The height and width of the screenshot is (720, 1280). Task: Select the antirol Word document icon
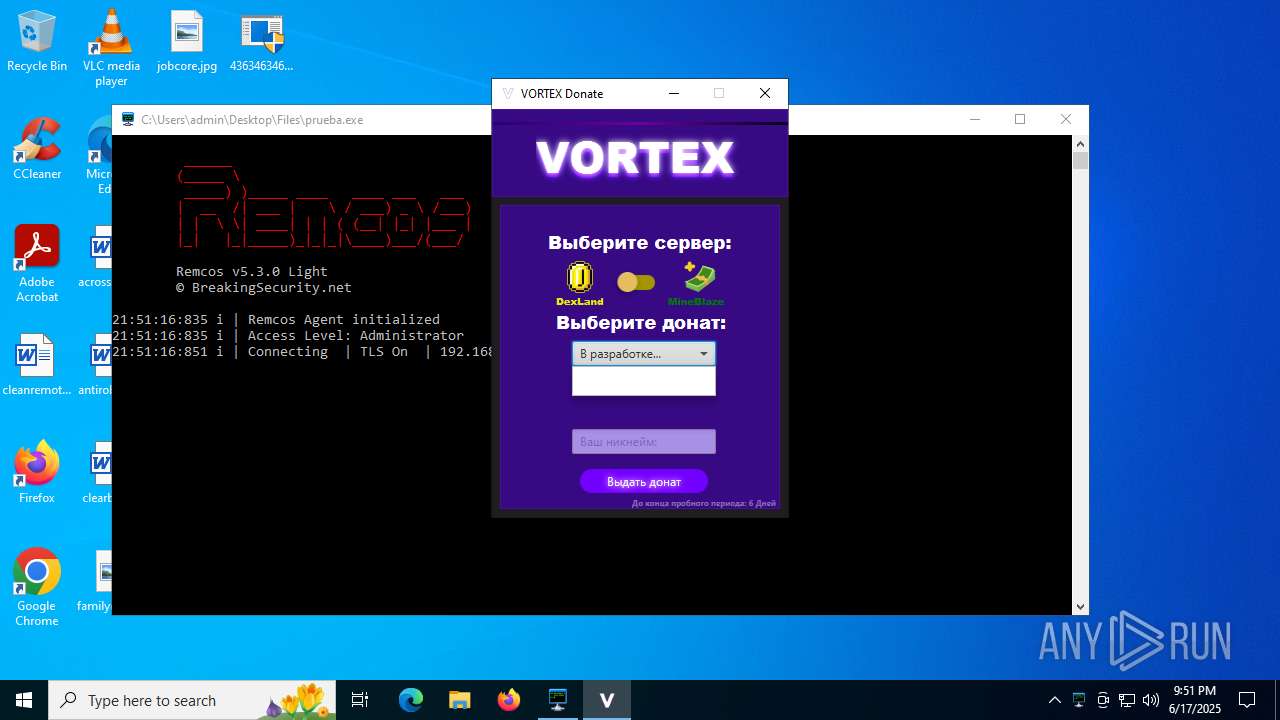click(97, 365)
